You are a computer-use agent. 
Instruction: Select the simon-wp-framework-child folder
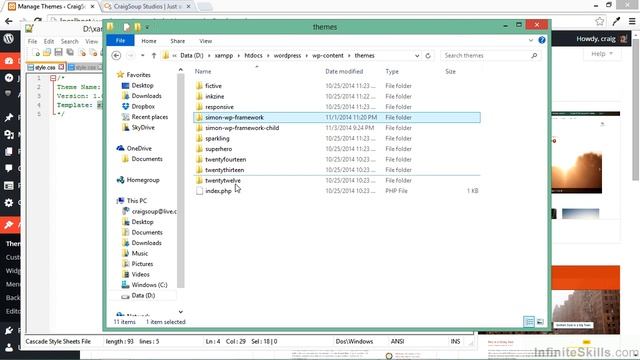242,128
